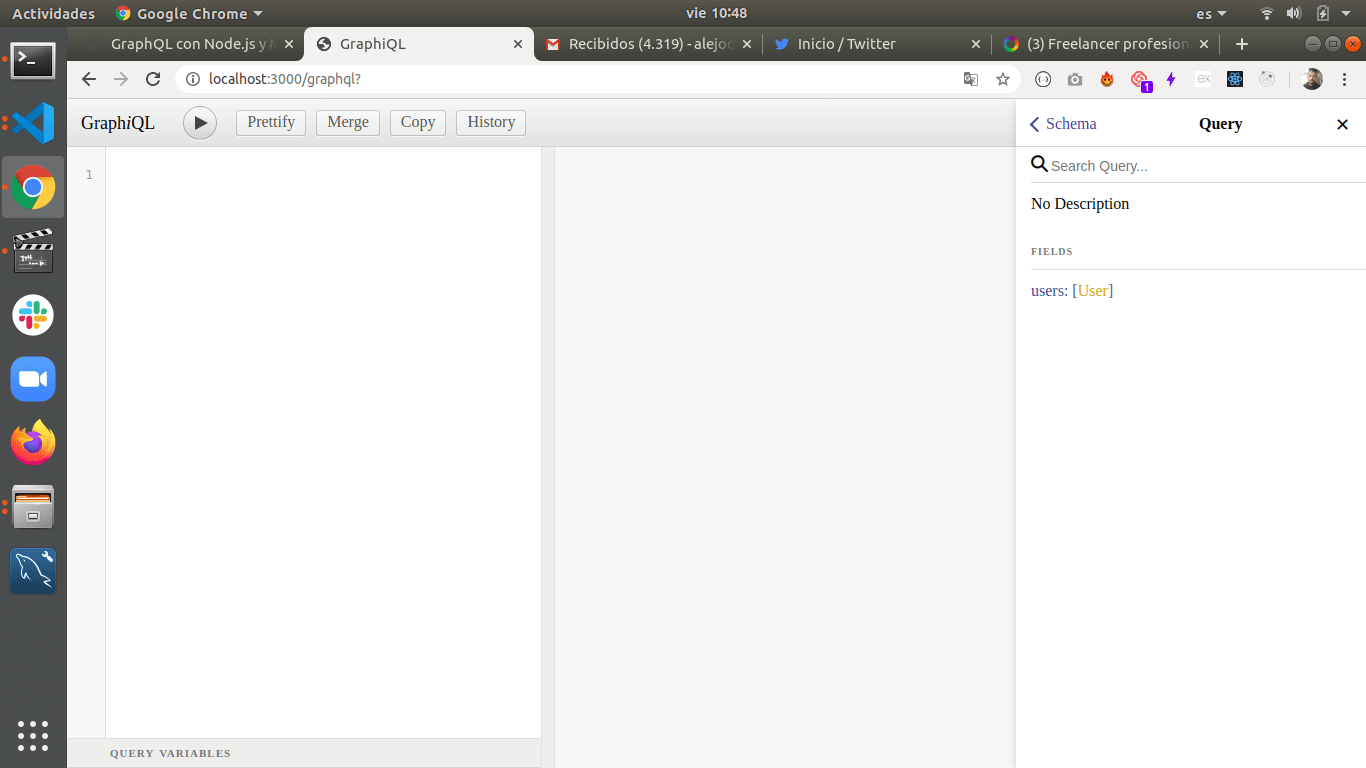Reload the page in Chrome

coord(153,79)
